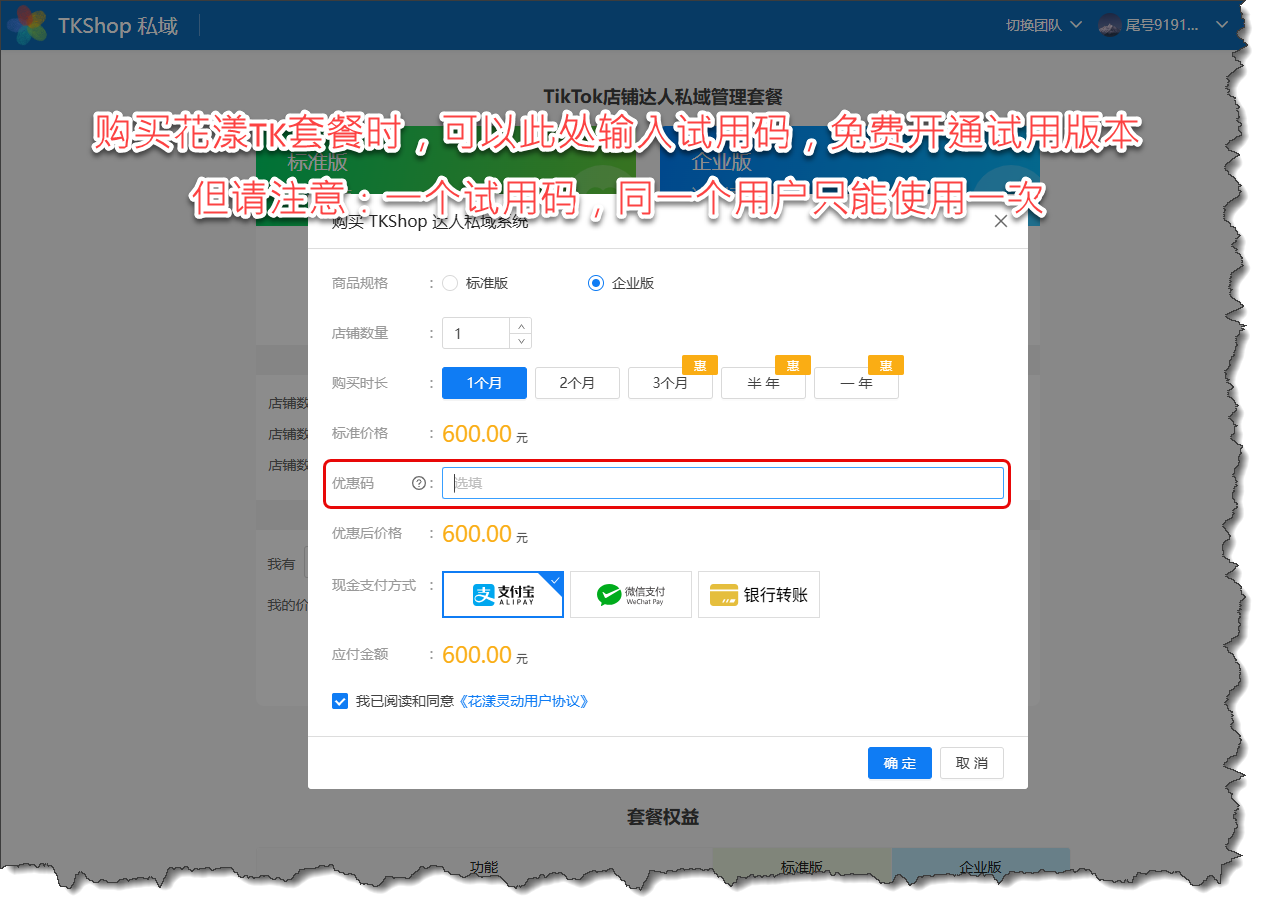The image size is (1268, 911).
Task: Increase 店铺数量 with the up arrow
Action: [x=520, y=325]
